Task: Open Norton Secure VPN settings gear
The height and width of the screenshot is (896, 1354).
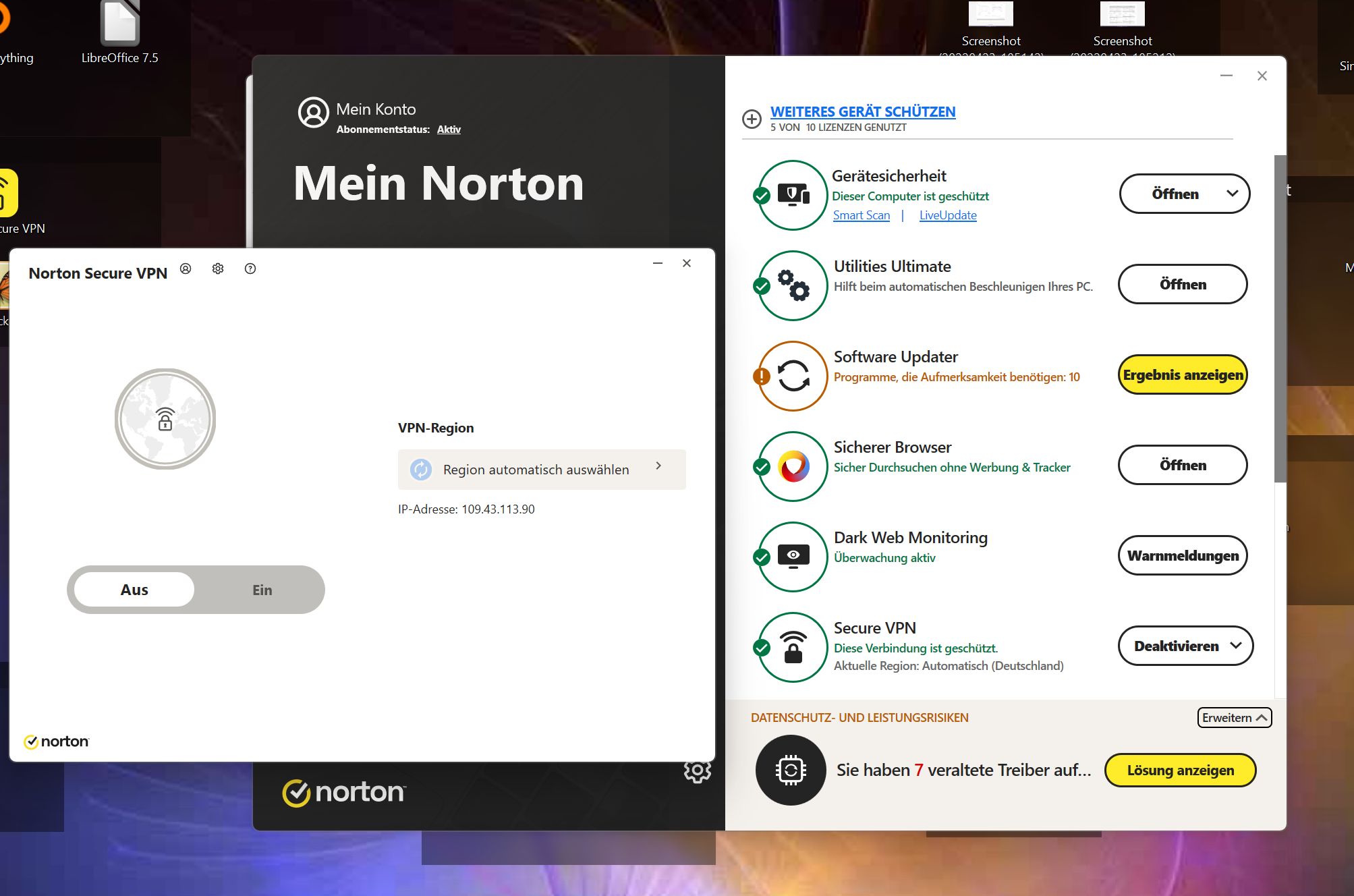Action: [x=218, y=269]
